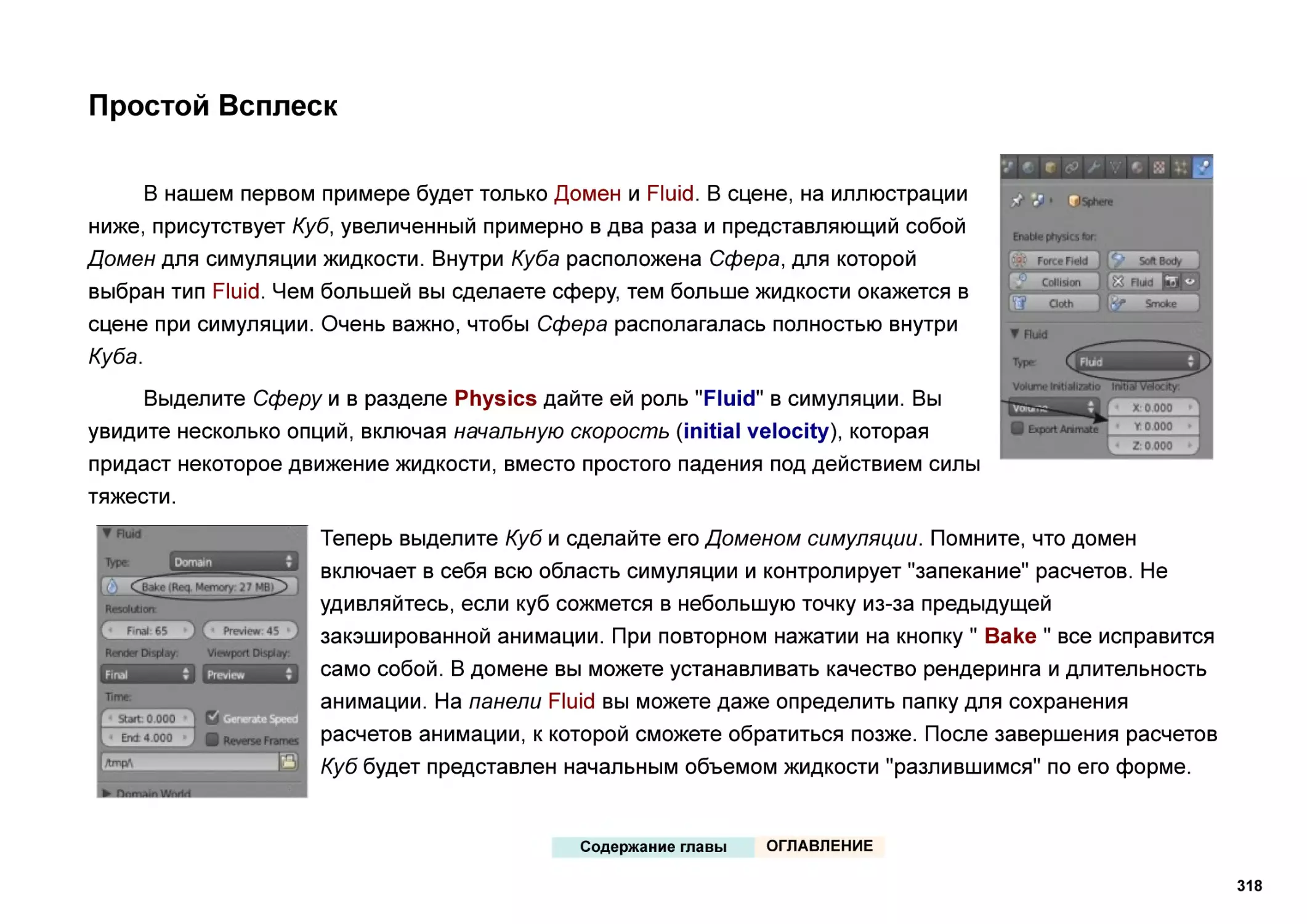Click the red Домен word in first paragraph
1307x924 pixels.
(x=588, y=193)
